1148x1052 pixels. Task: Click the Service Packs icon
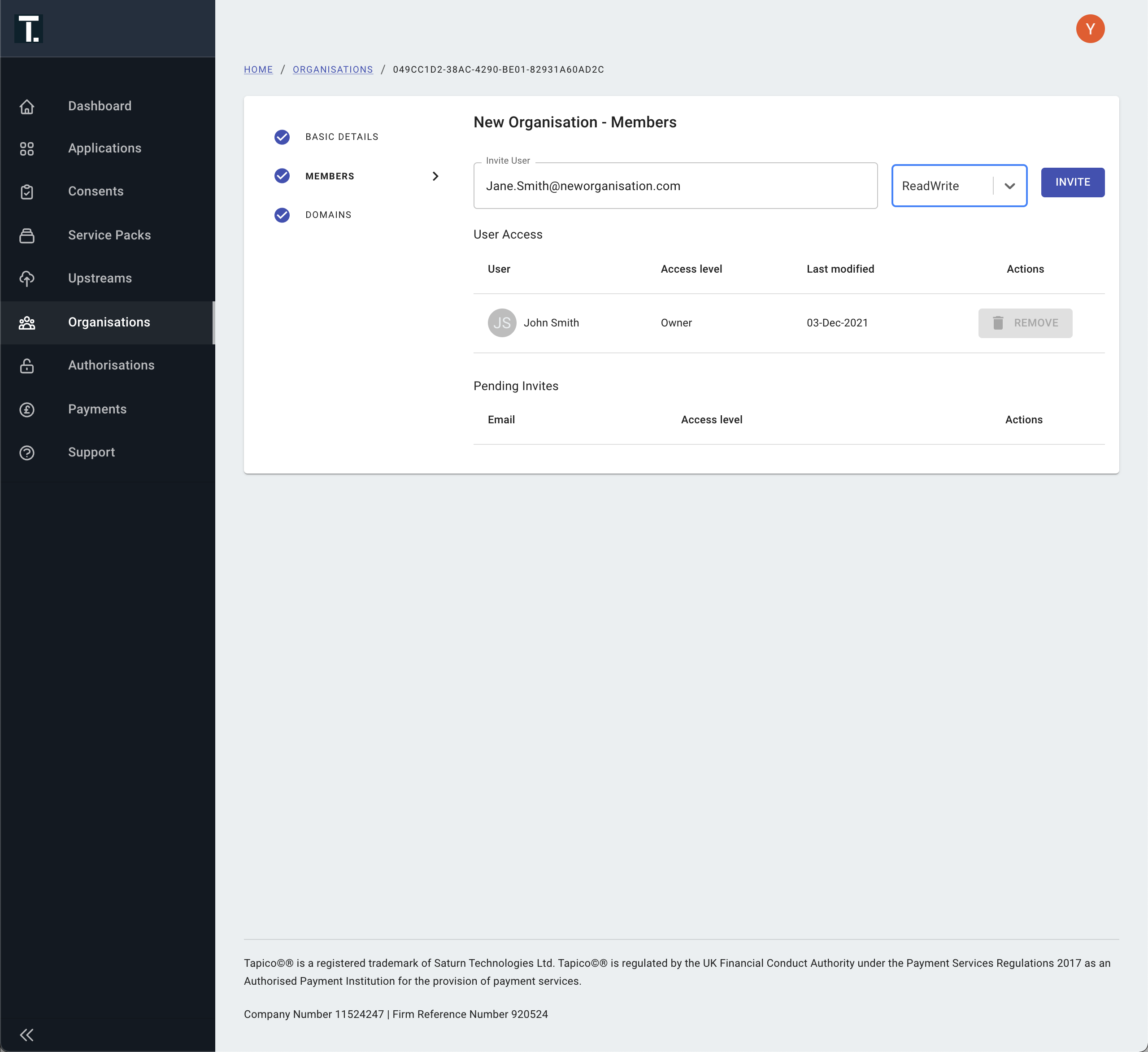[x=27, y=235]
